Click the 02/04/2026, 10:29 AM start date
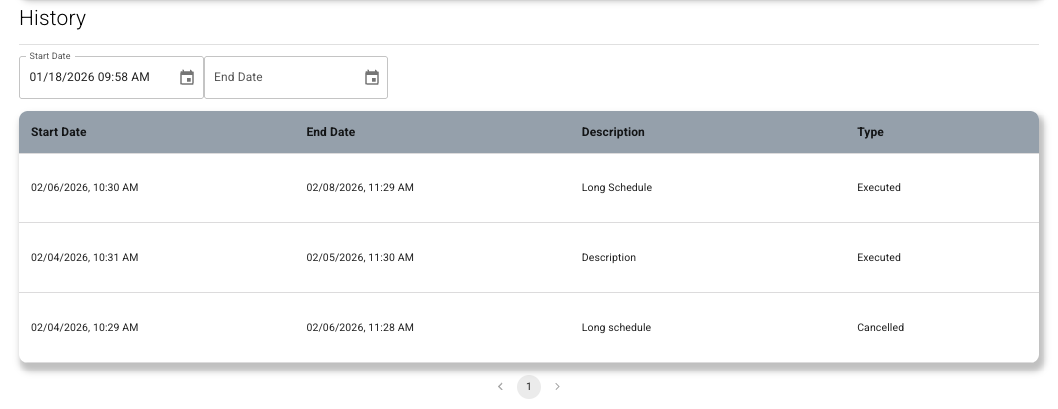The width and height of the screenshot is (1058, 409). click(85, 328)
